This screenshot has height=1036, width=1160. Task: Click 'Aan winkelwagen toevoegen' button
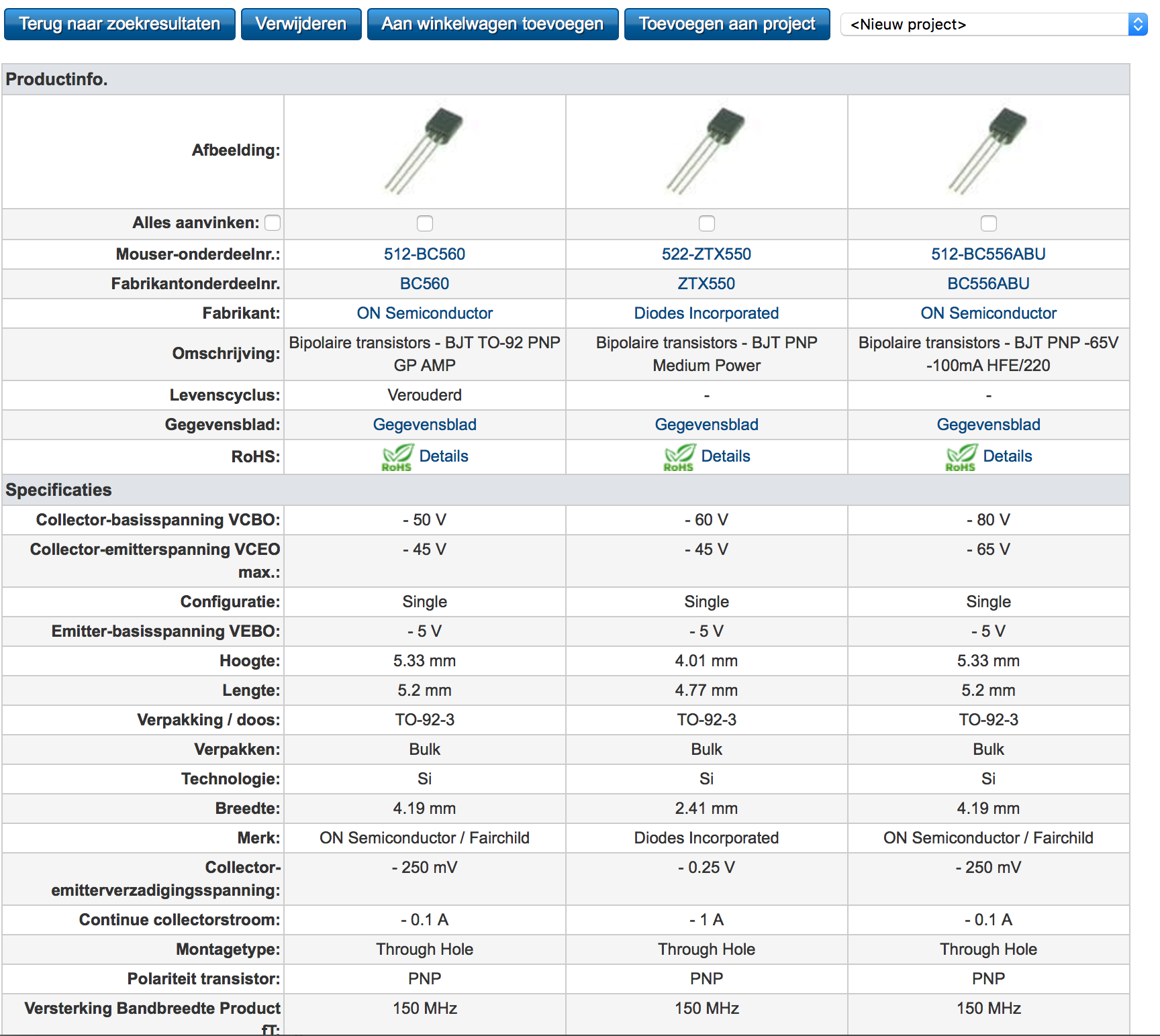(x=493, y=24)
